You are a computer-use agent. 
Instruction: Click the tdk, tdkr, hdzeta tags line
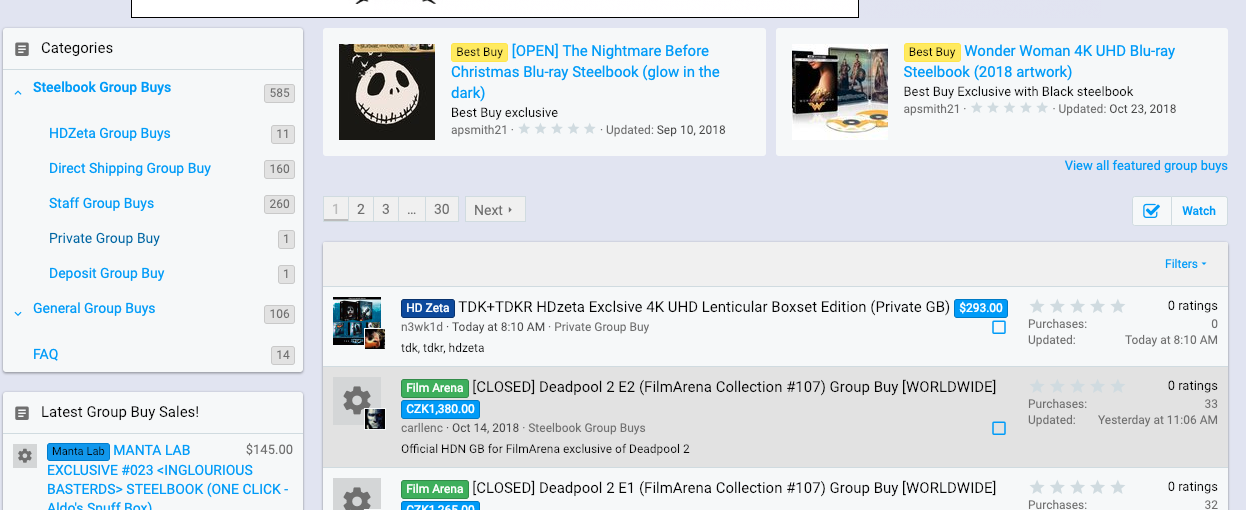(442, 348)
